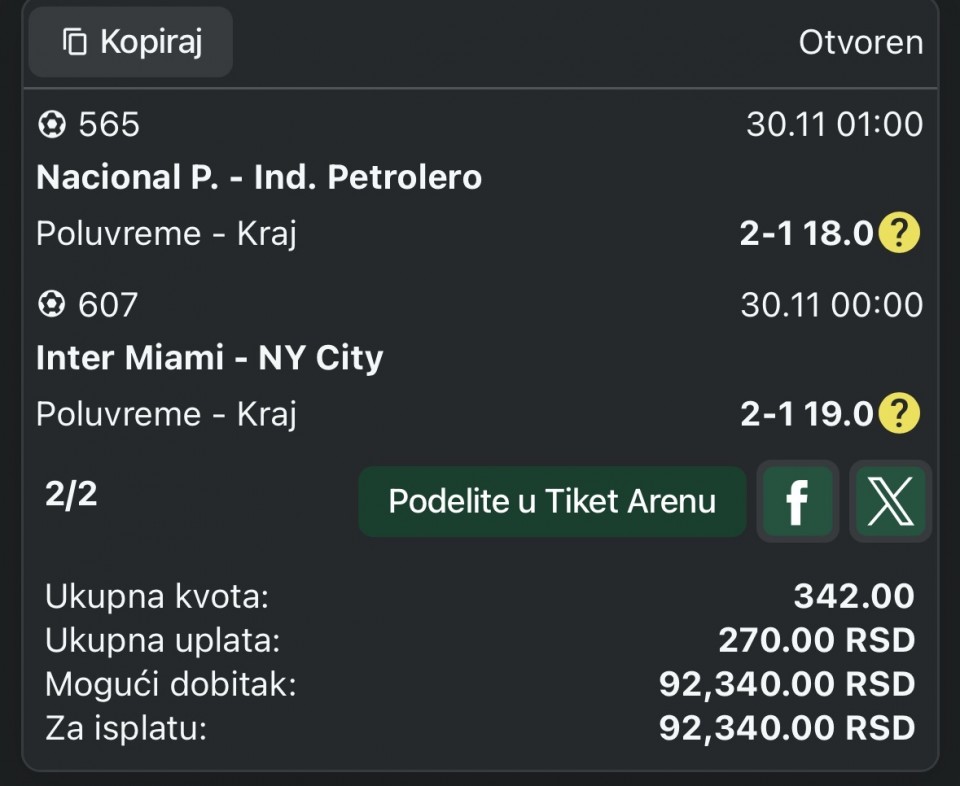Open Nacional P. - Ind. Petrolero match

pos(259,178)
